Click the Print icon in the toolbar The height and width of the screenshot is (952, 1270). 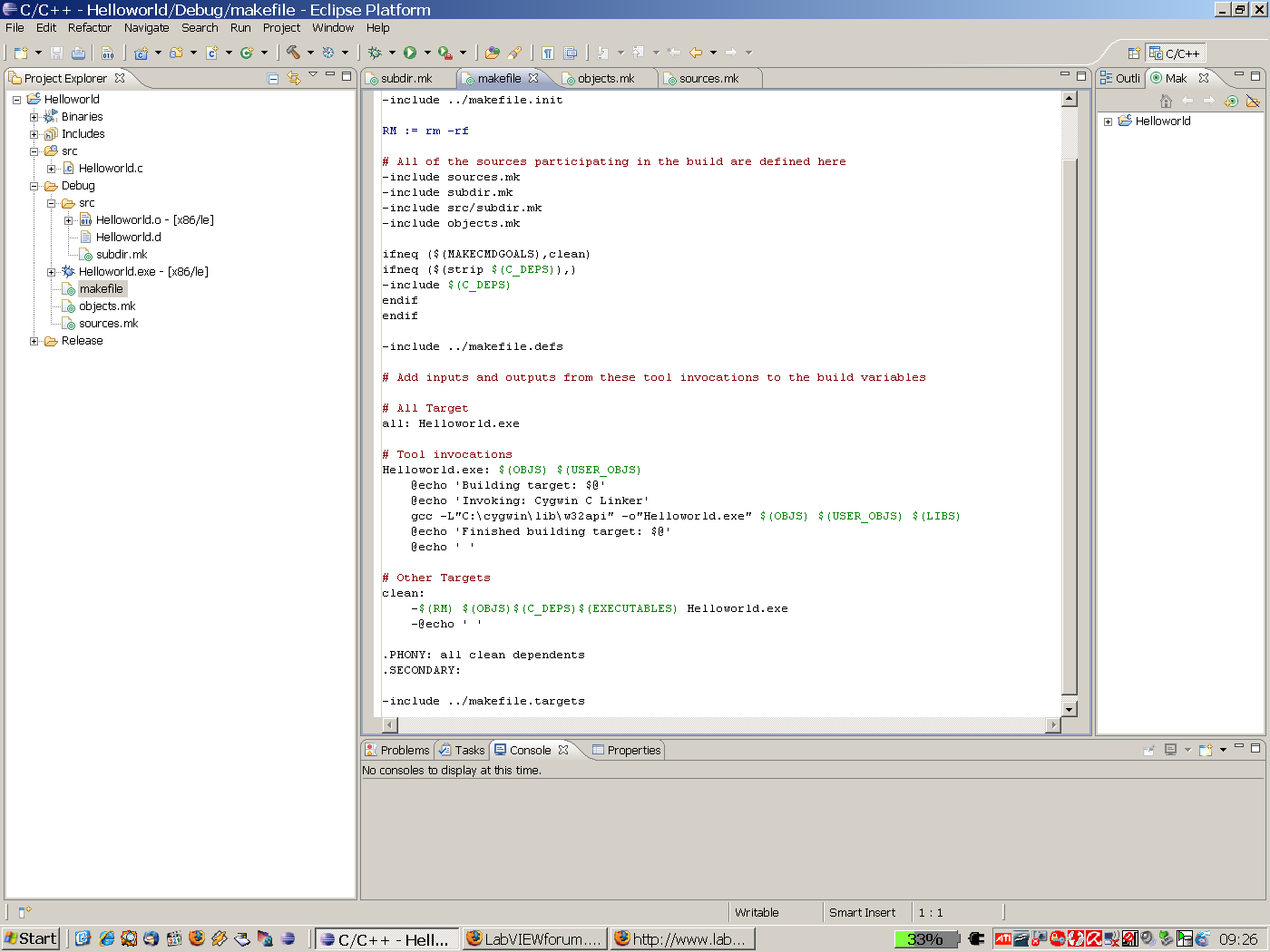tap(78, 53)
